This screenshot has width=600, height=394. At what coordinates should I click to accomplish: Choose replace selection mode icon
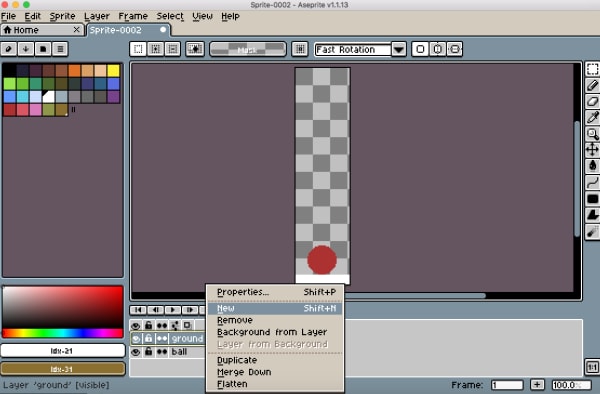(x=138, y=49)
